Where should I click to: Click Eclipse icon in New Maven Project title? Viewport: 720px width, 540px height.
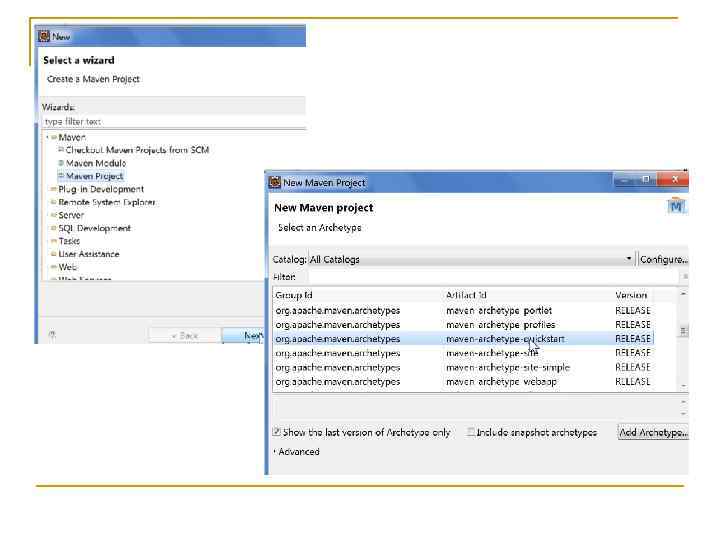(275, 182)
